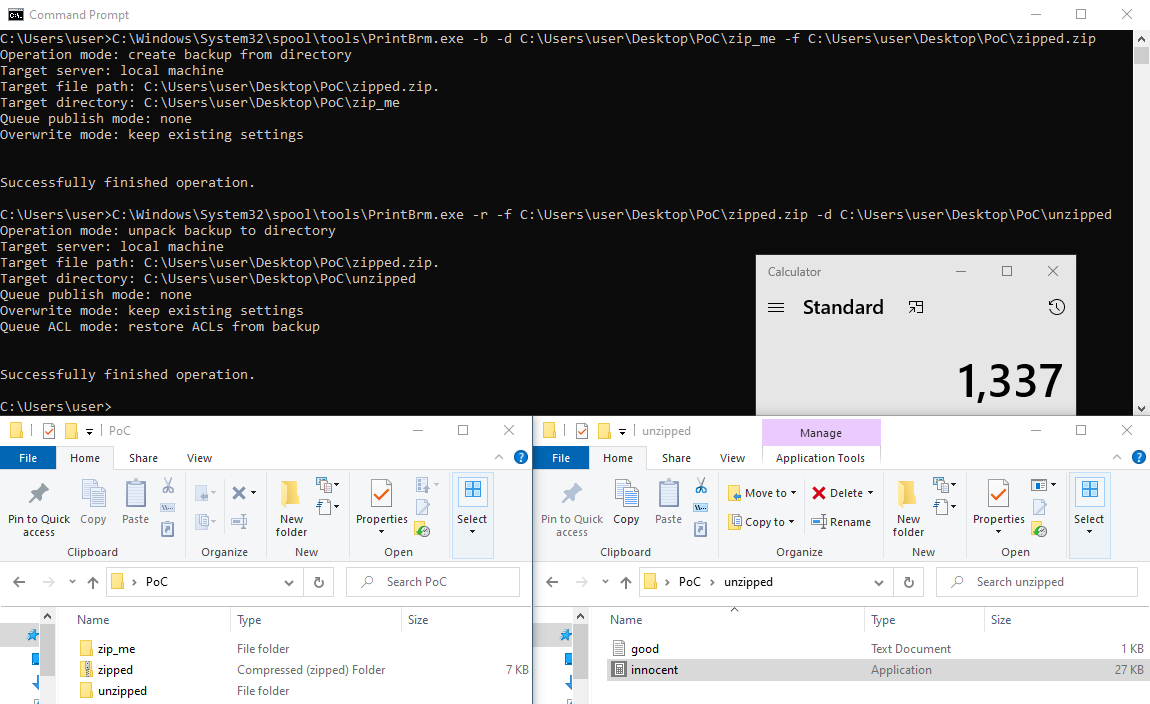Collapse the ribbon in PoC window
This screenshot has width=1150, height=704.
[x=499, y=457]
